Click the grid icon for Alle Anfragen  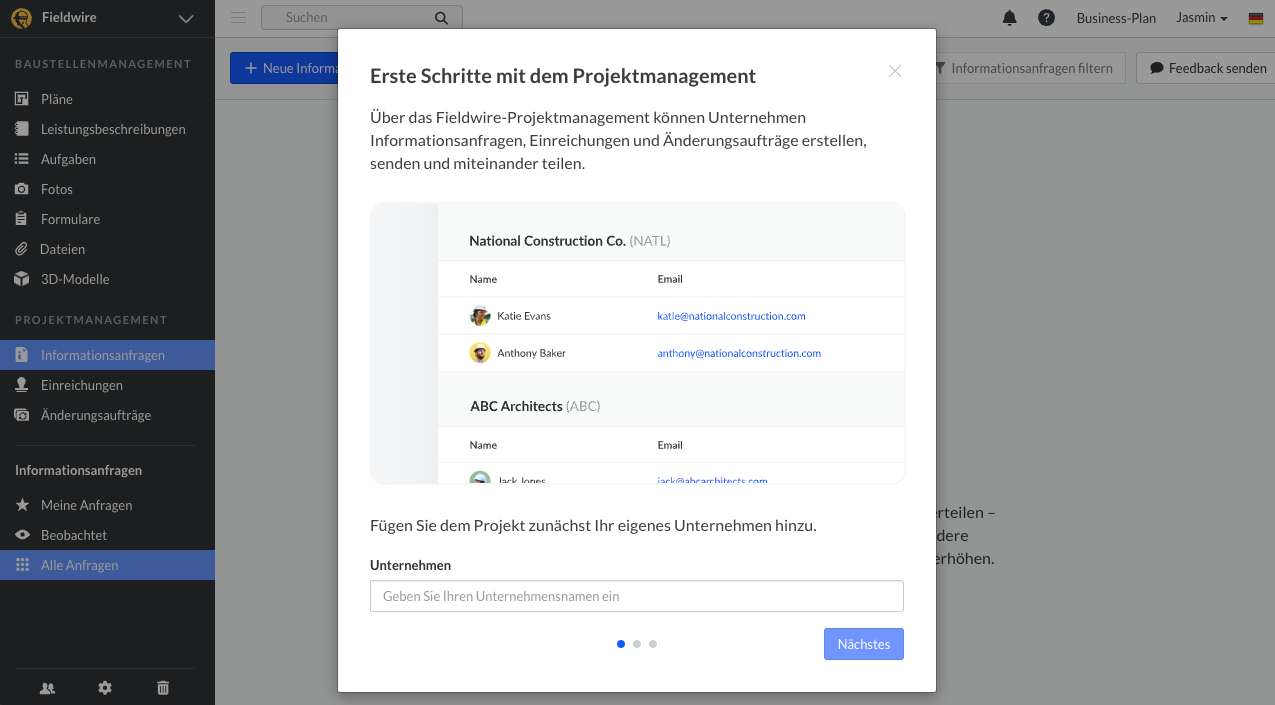pyautogui.click(x=22, y=565)
